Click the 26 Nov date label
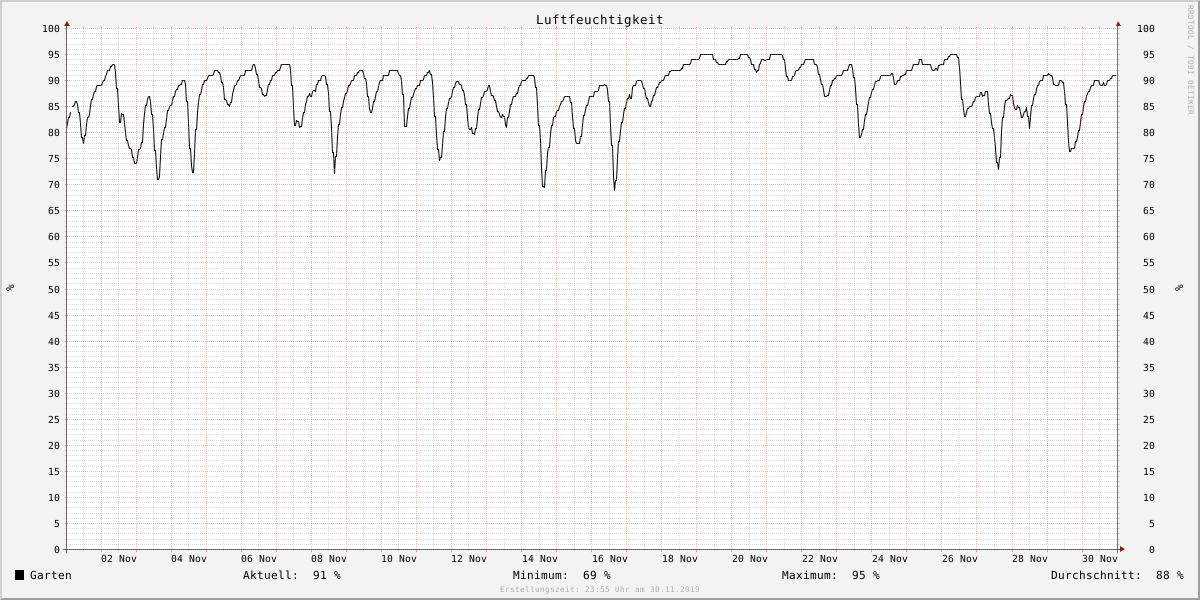The width and height of the screenshot is (1200, 600). (x=960, y=558)
